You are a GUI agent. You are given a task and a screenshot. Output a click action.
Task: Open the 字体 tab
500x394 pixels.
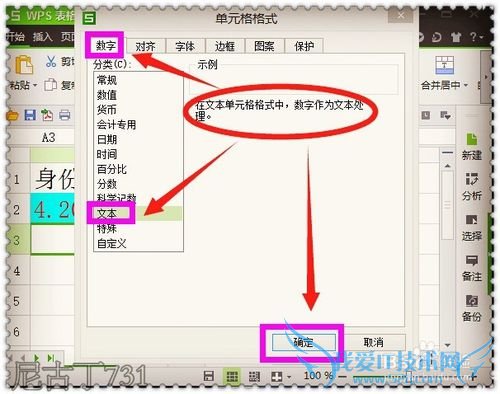185,46
